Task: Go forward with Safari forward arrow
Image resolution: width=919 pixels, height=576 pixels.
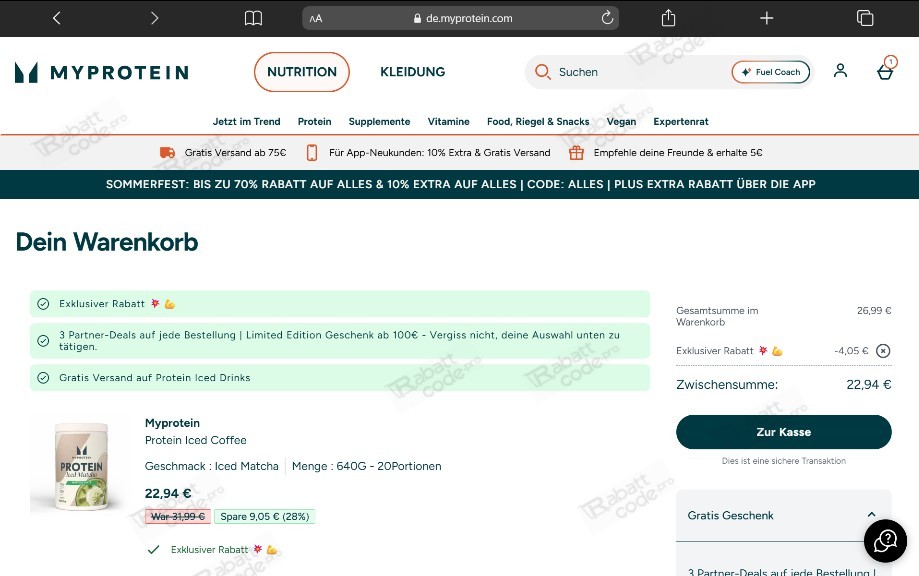Action: point(154,18)
